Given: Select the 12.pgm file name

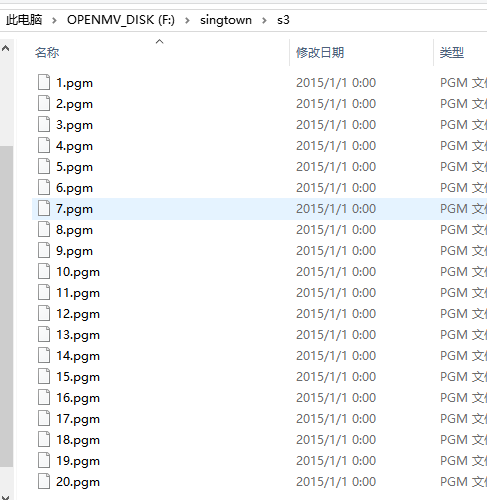Looking at the screenshot, I should pyautogui.click(x=78, y=314).
